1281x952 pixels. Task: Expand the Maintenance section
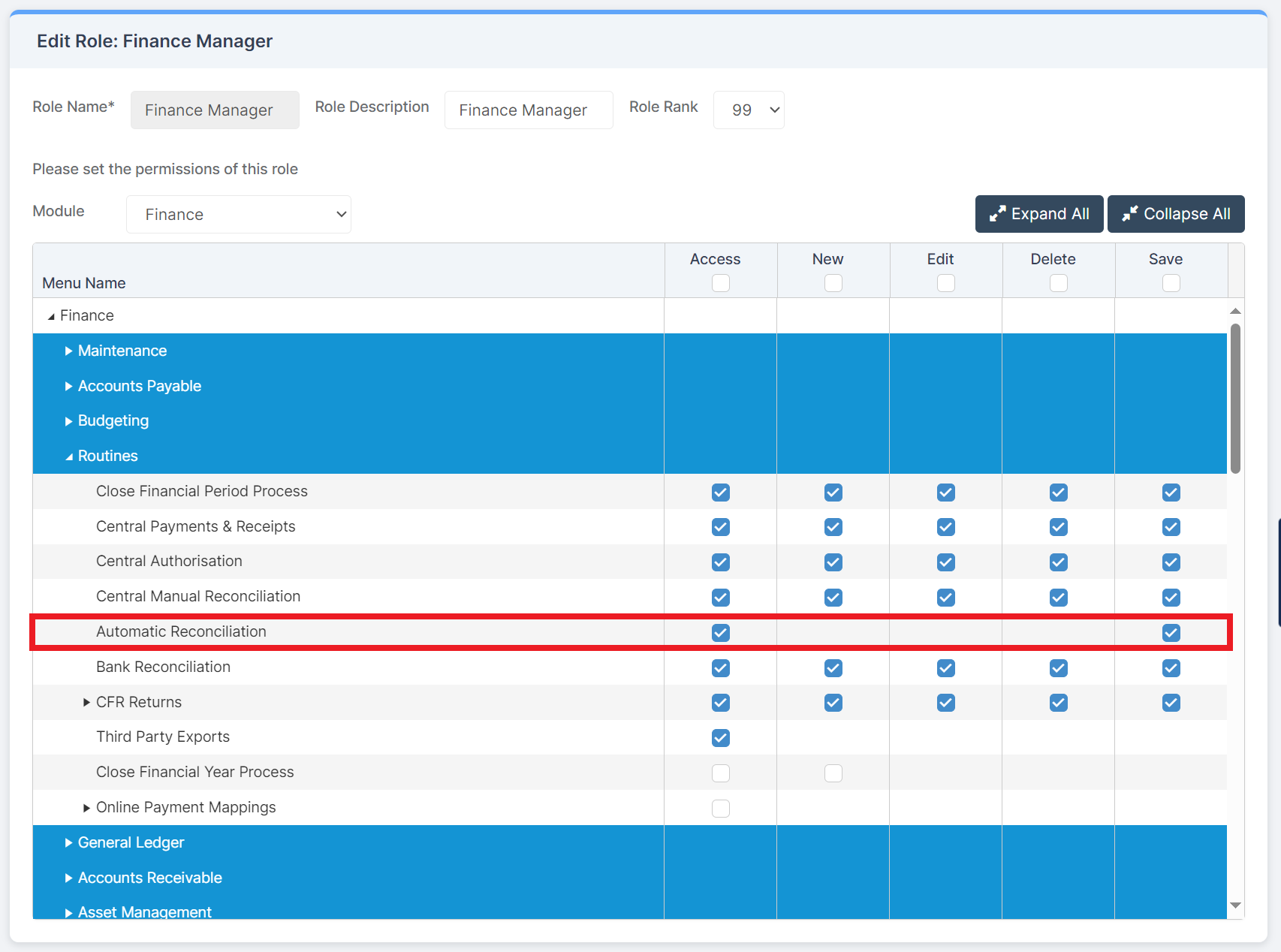pos(69,351)
